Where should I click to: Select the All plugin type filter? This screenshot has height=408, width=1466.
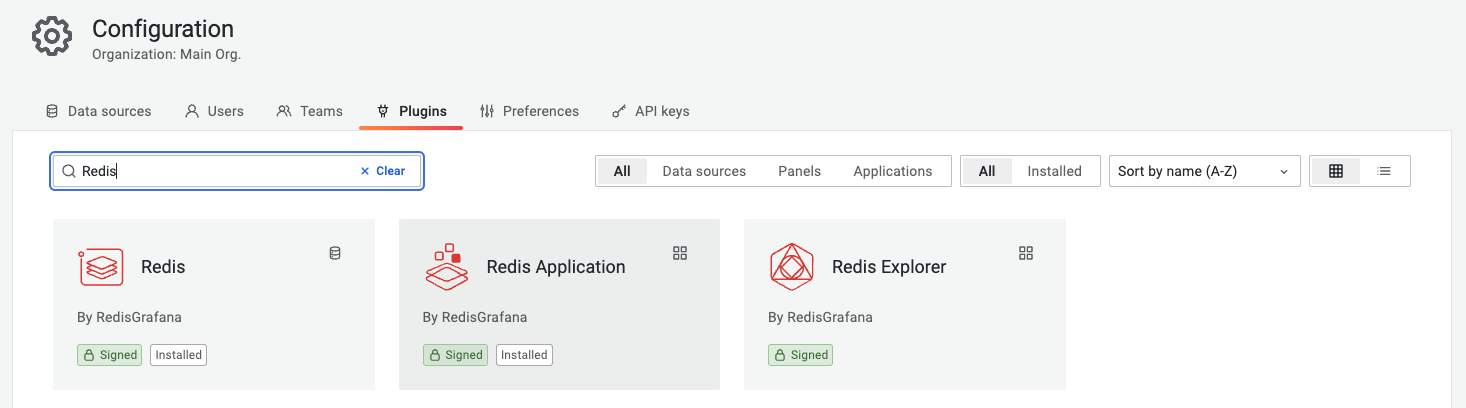click(x=622, y=171)
